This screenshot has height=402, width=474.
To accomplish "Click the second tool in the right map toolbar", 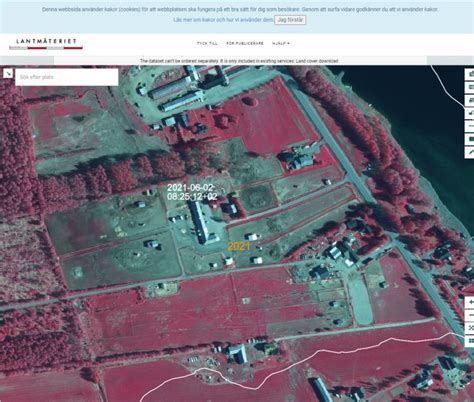I will 470,87.
